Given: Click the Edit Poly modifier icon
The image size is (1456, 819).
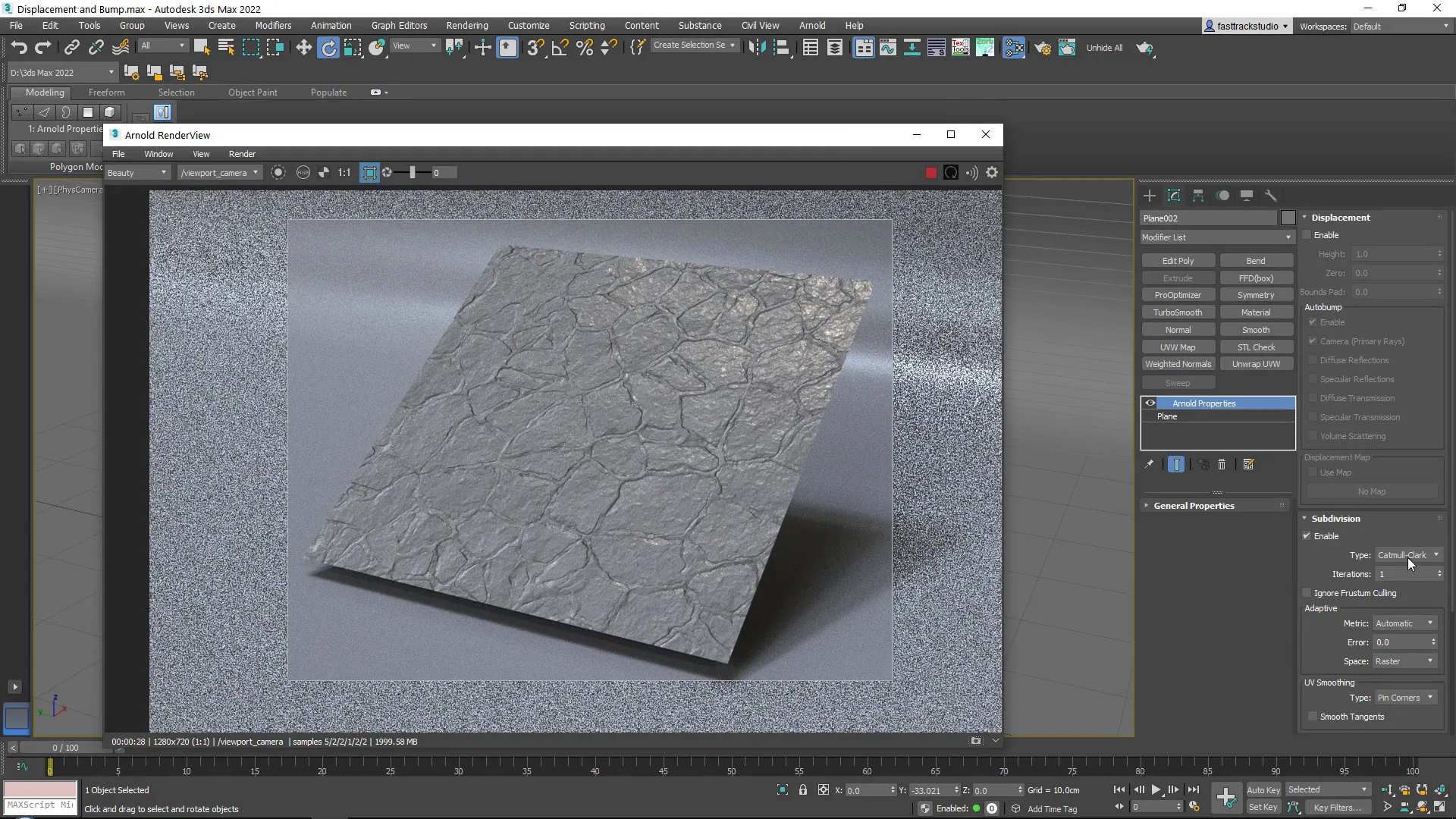Looking at the screenshot, I should pyautogui.click(x=1178, y=261).
